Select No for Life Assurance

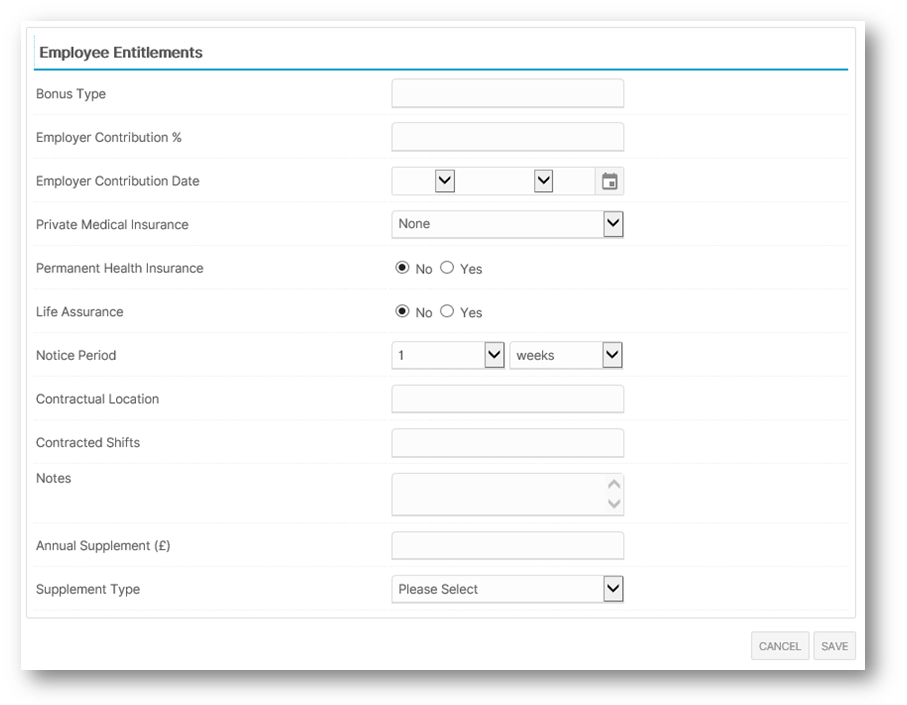pos(402,311)
